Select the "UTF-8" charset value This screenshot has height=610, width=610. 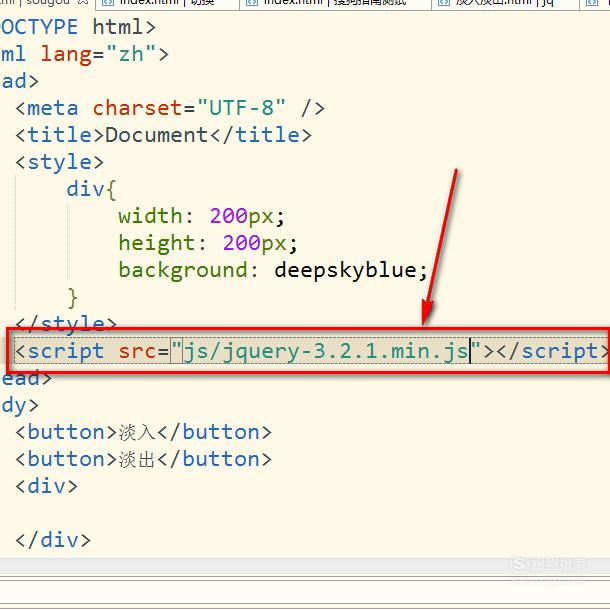[241, 108]
